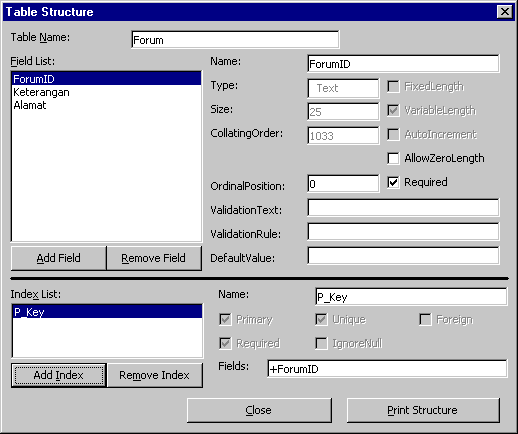Image resolution: width=518 pixels, height=434 pixels.
Task: Click the index Fields box showing +ForumID
Action: pos(387,369)
